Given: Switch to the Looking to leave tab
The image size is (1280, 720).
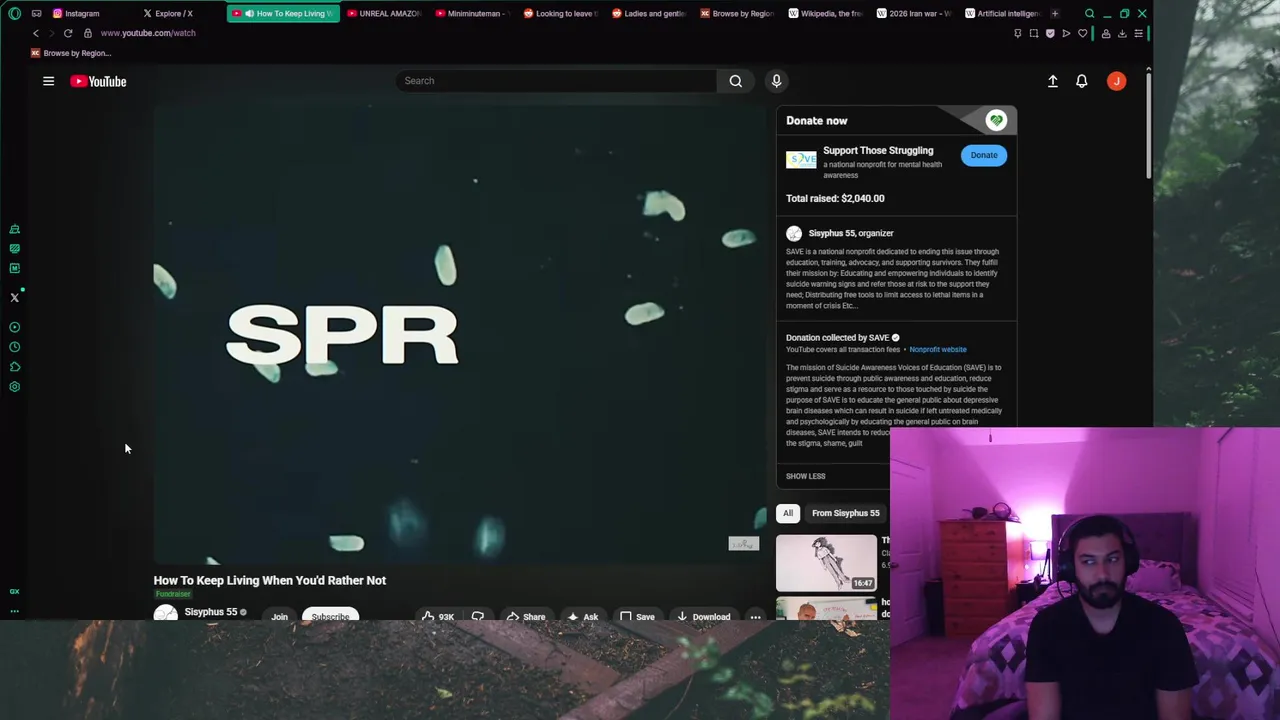Looking at the screenshot, I should tap(560, 13).
